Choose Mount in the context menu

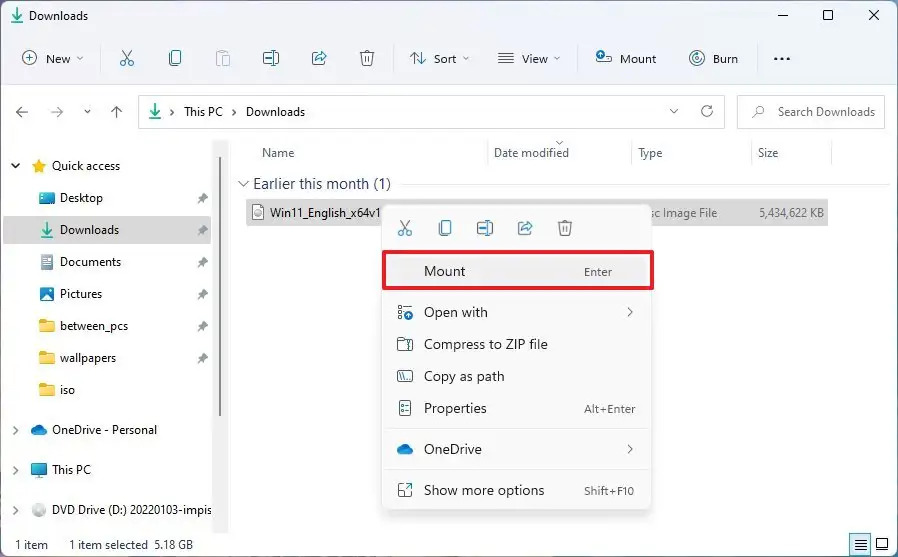click(x=518, y=271)
